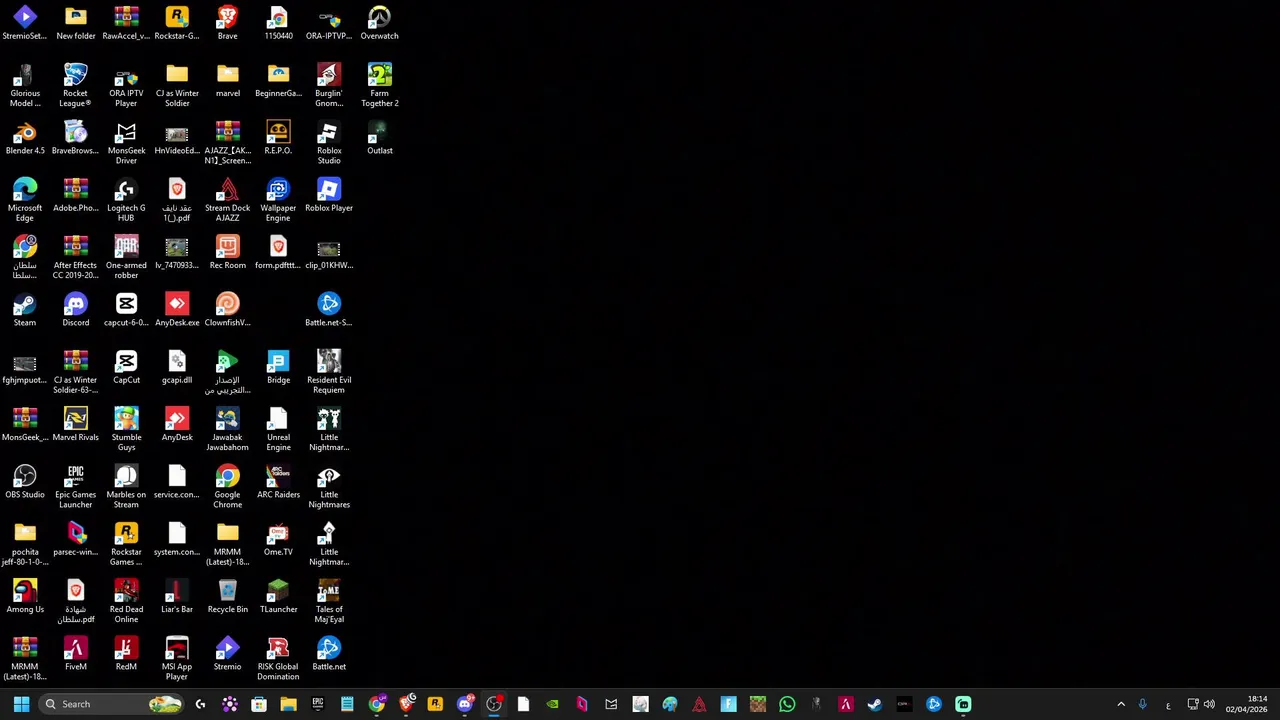Open the marvel folder
Image resolution: width=1280 pixels, height=720 pixels.
tap(227, 80)
